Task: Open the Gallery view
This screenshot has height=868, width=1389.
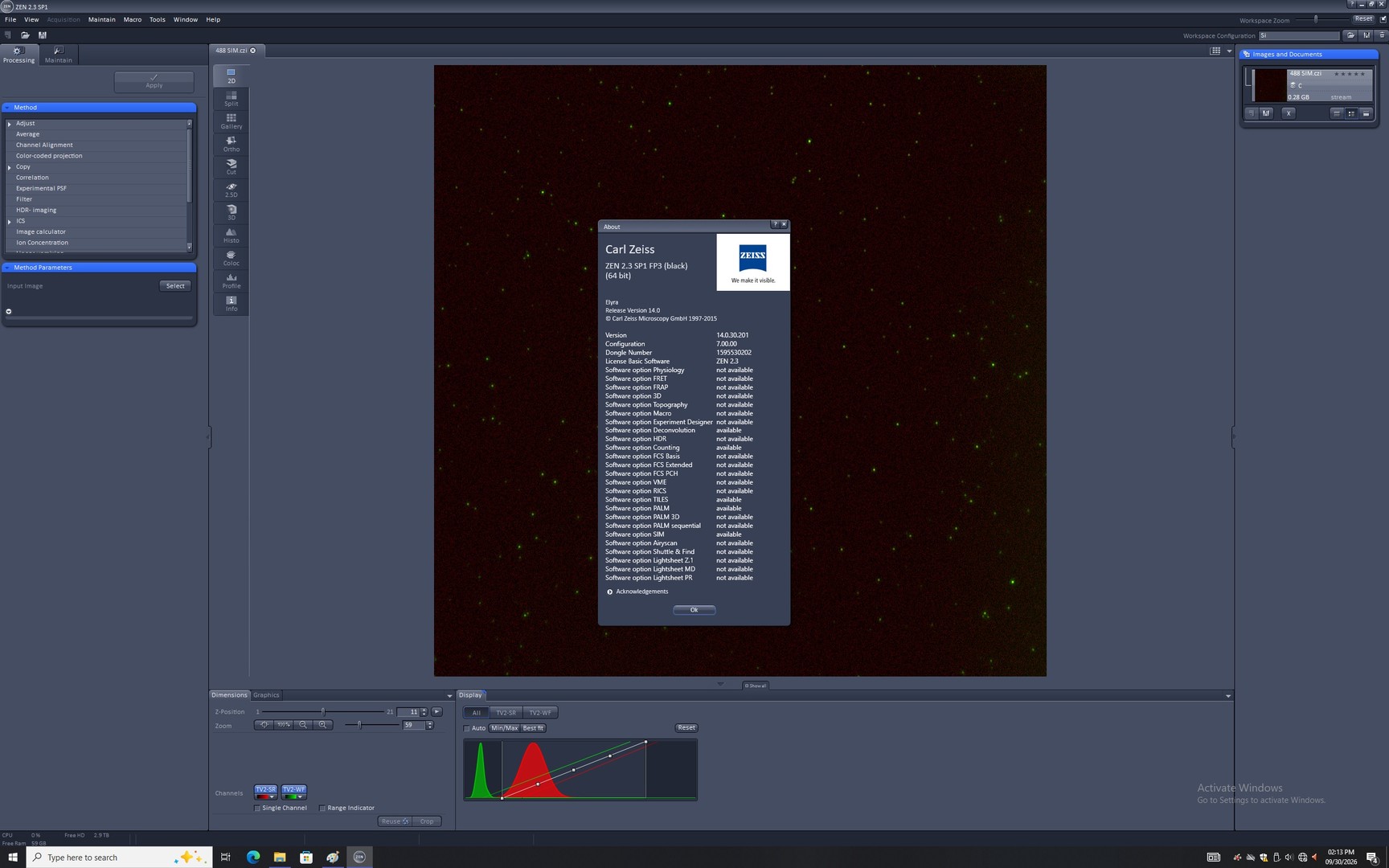Action: coord(231,121)
